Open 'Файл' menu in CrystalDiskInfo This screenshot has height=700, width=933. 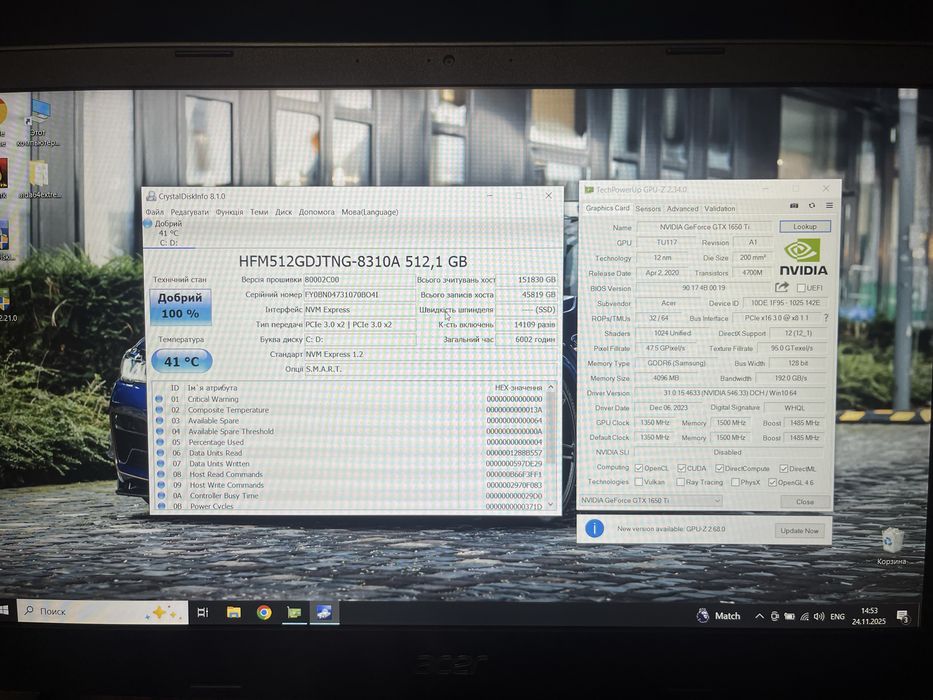154,212
